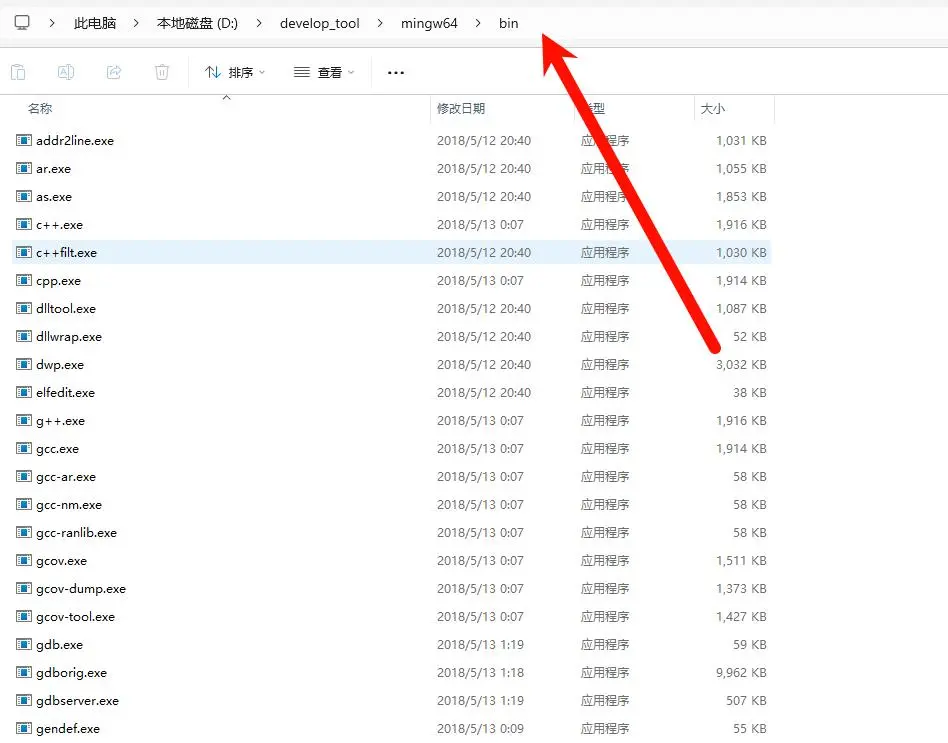Select the file named gcov-dump.exe
This screenshot has width=948, height=743.
pyautogui.click(x=81, y=589)
